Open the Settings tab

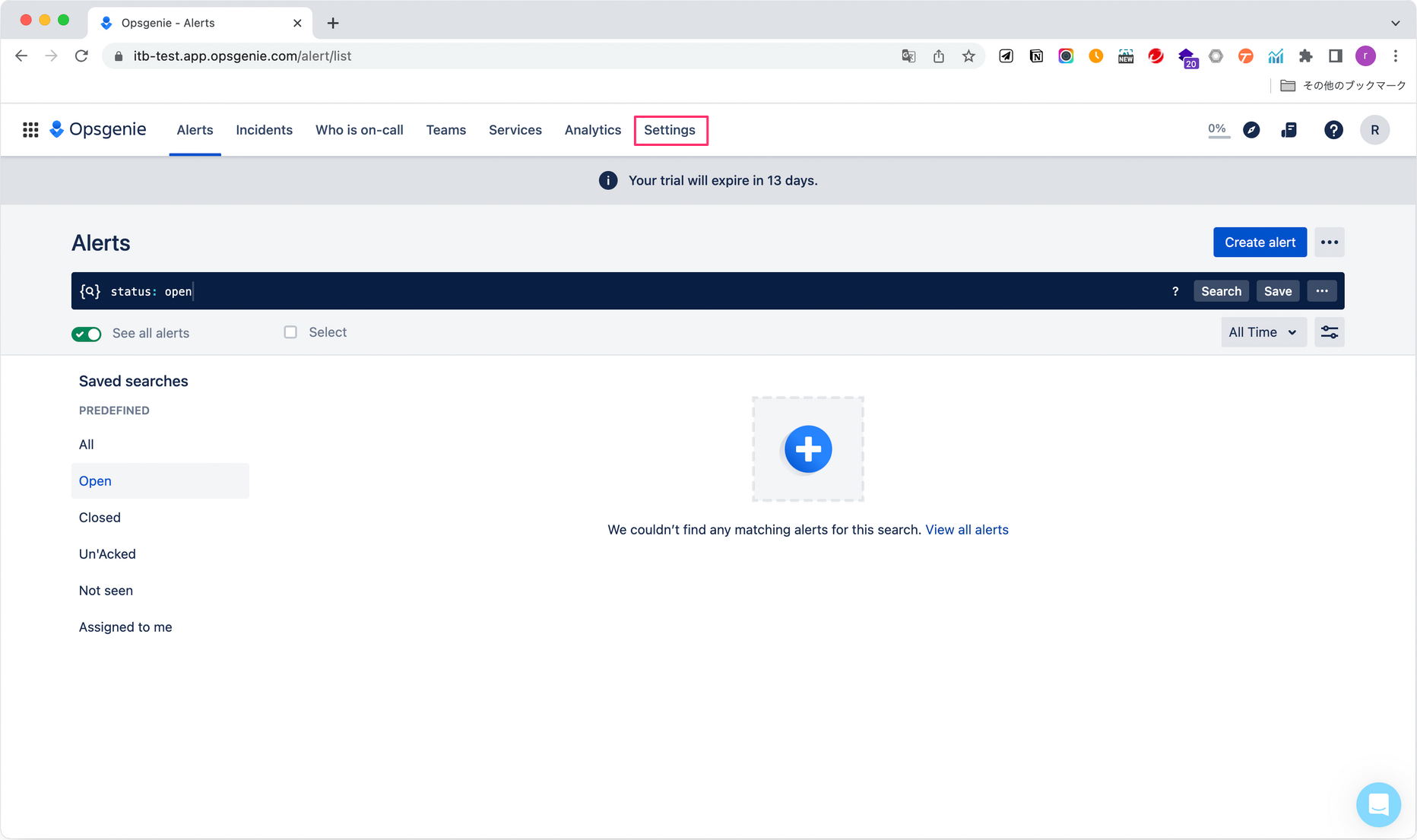pyautogui.click(x=670, y=130)
